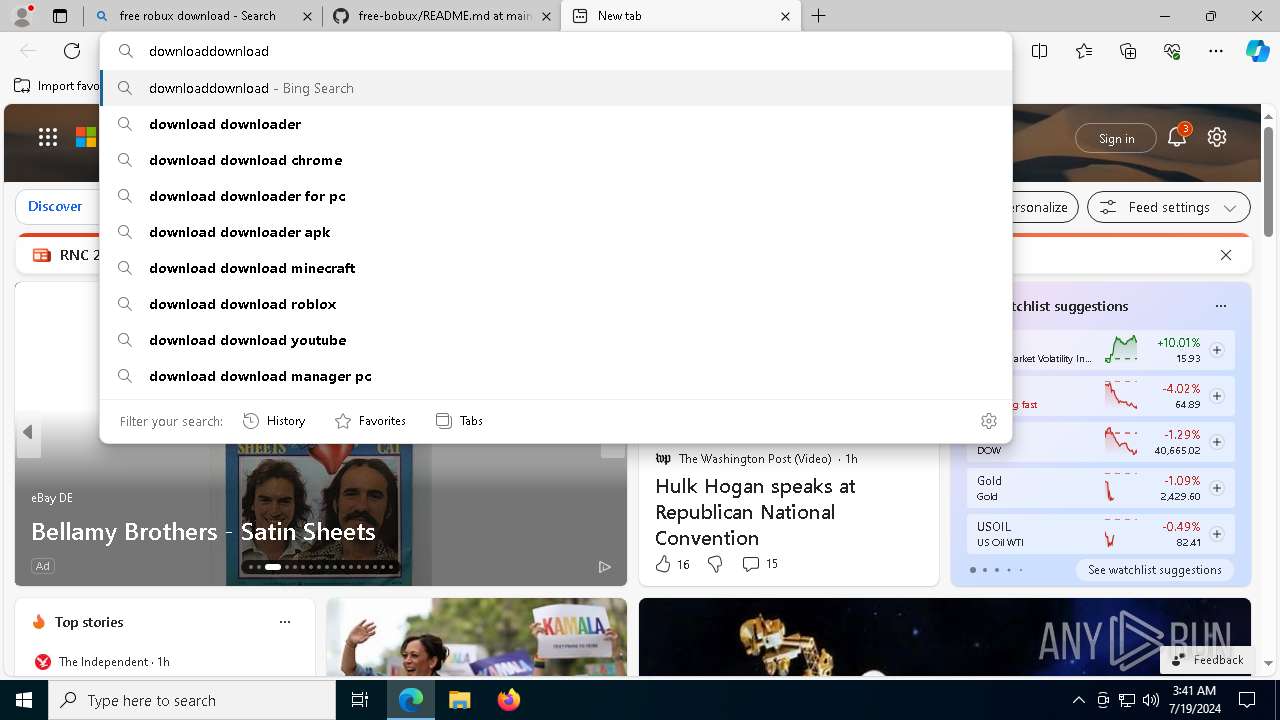Add USOIL to the watchlist
The image size is (1280, 720).
(x=1217, y=534)
